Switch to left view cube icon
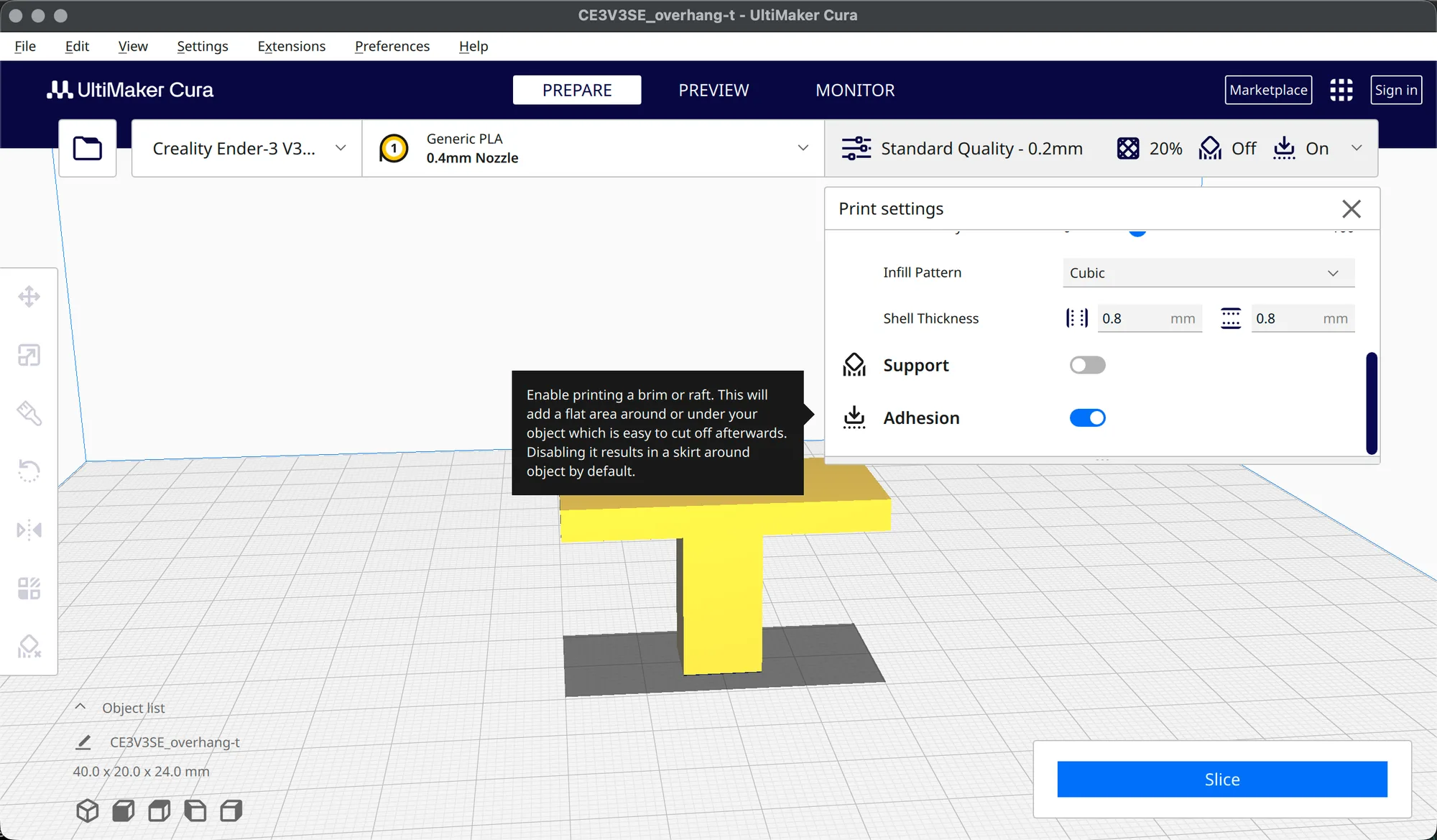Image resolution: width=1437 pixels, height=840 pixels. 195,811
